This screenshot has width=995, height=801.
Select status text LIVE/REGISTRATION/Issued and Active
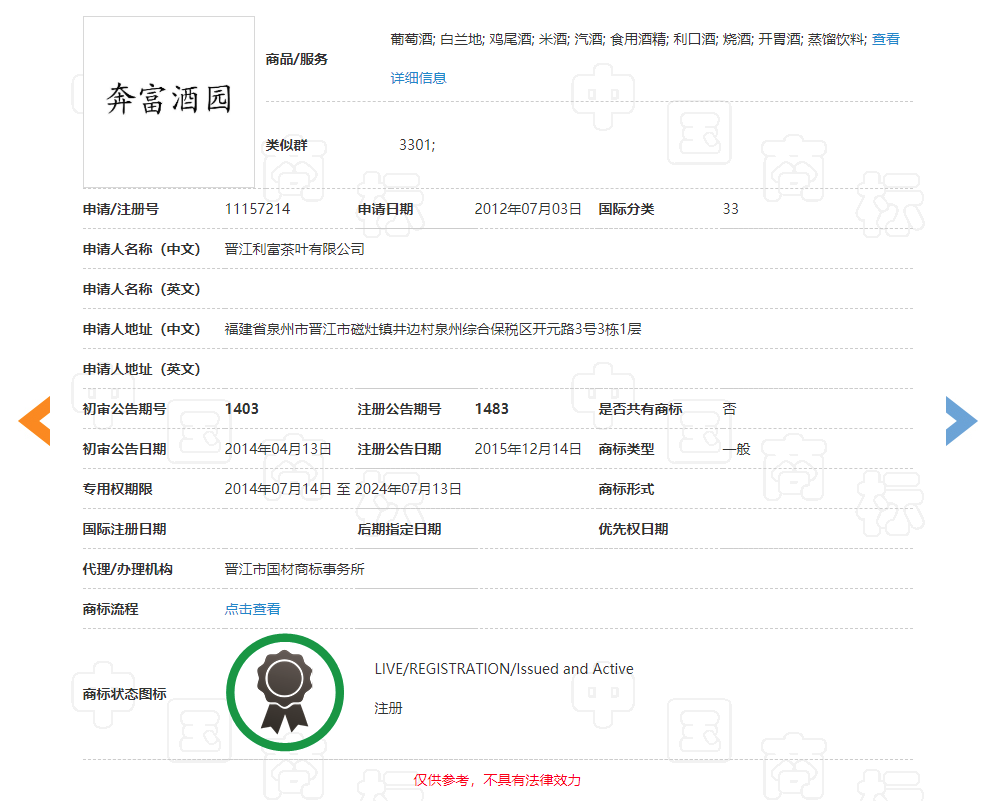point(504,669)
